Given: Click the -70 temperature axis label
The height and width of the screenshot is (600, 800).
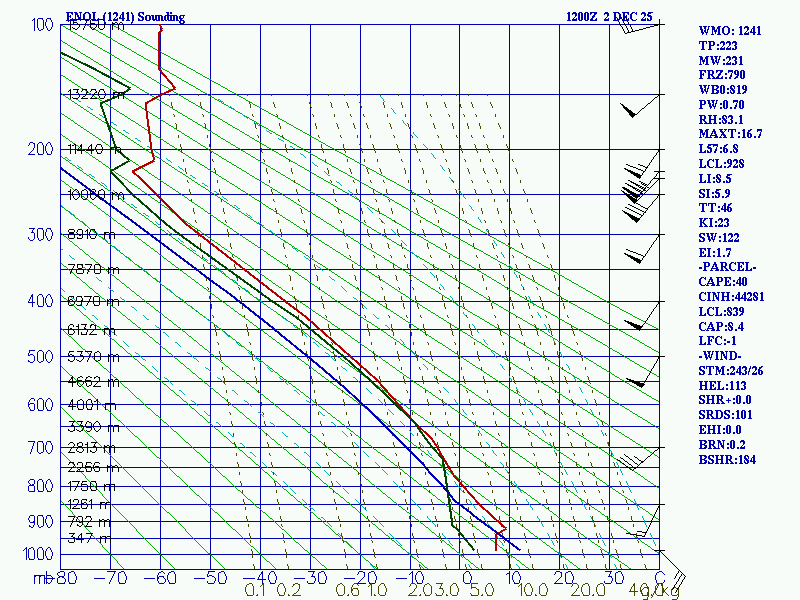Looking at the screenshot, I should tap(111, 578).
